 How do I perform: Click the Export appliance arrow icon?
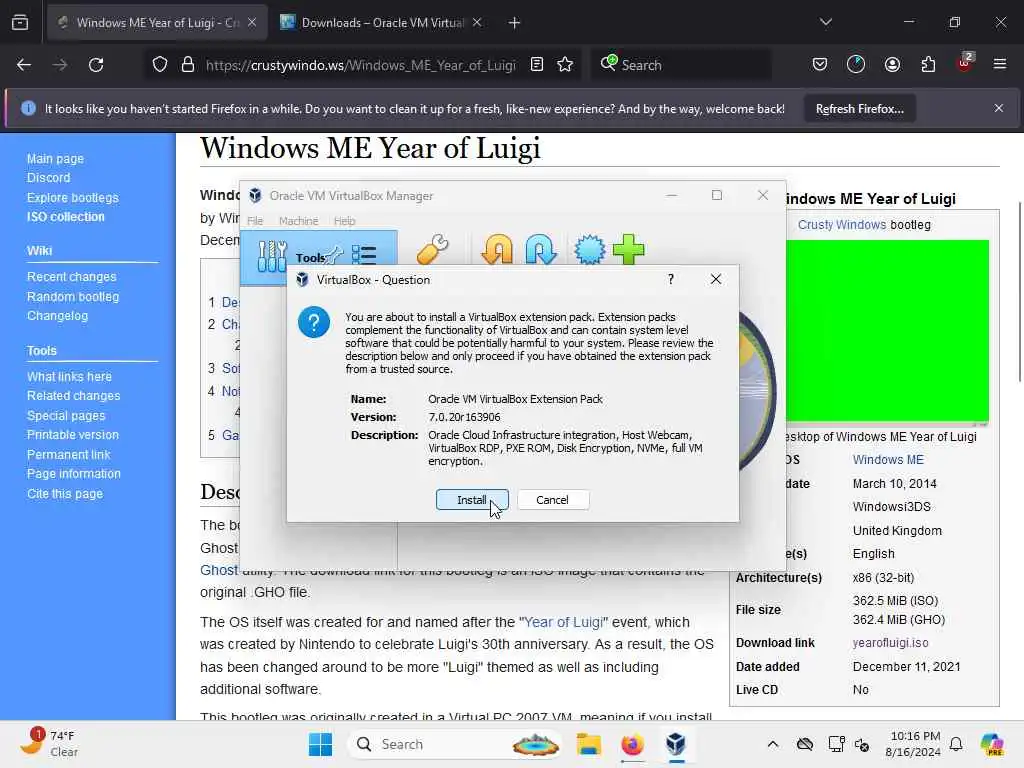(541, 249)
